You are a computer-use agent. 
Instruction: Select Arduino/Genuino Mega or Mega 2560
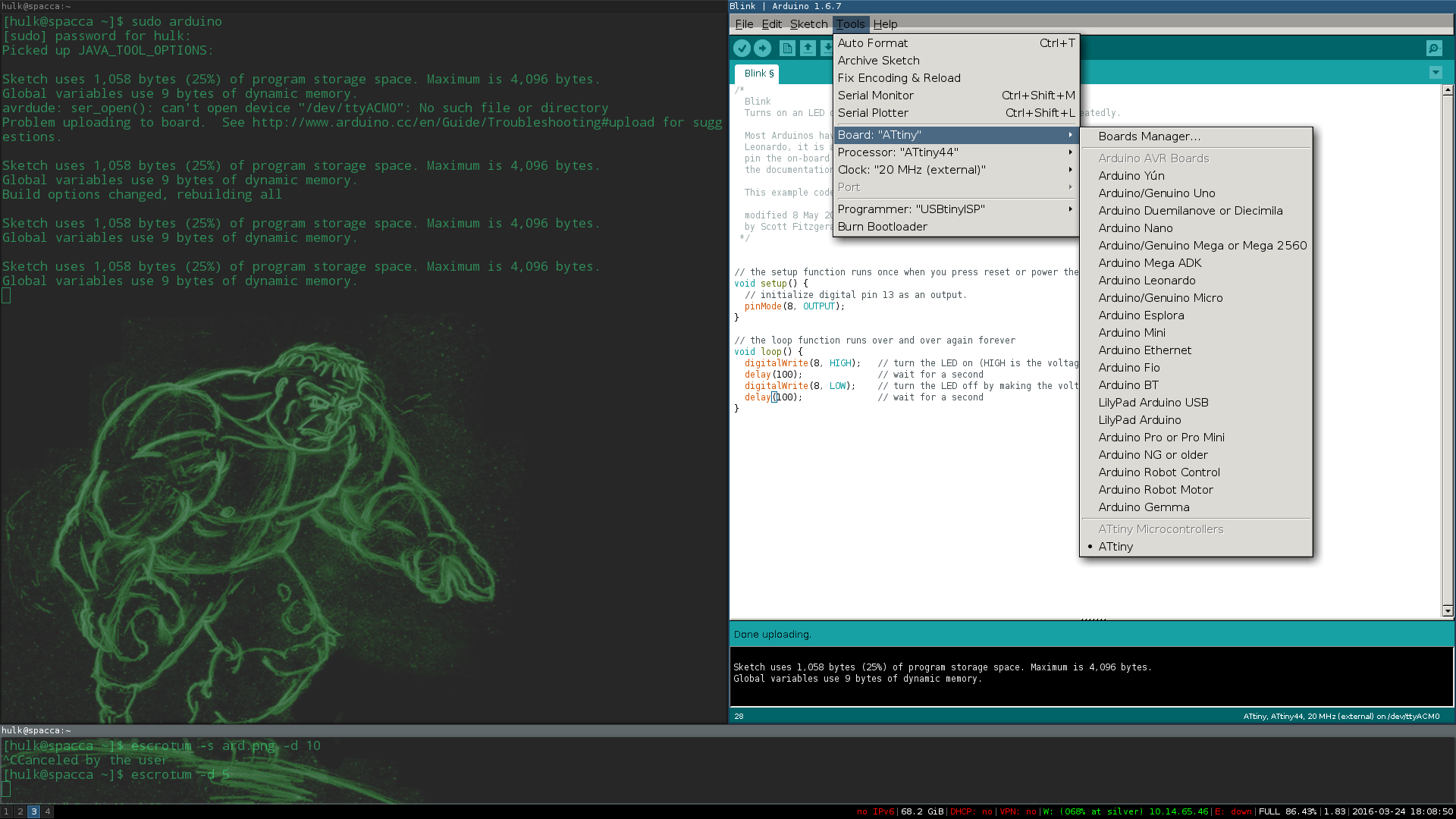1196,246
